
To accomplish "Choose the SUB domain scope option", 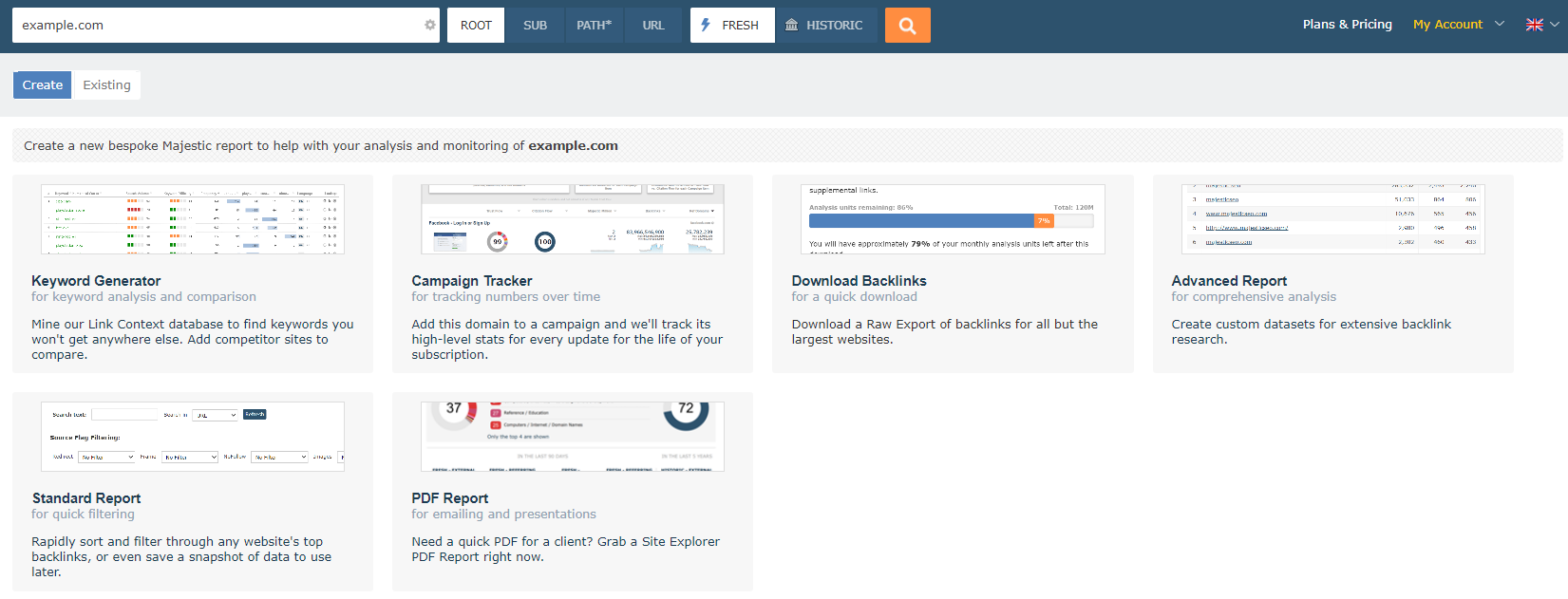I will [x=535, y=26].
